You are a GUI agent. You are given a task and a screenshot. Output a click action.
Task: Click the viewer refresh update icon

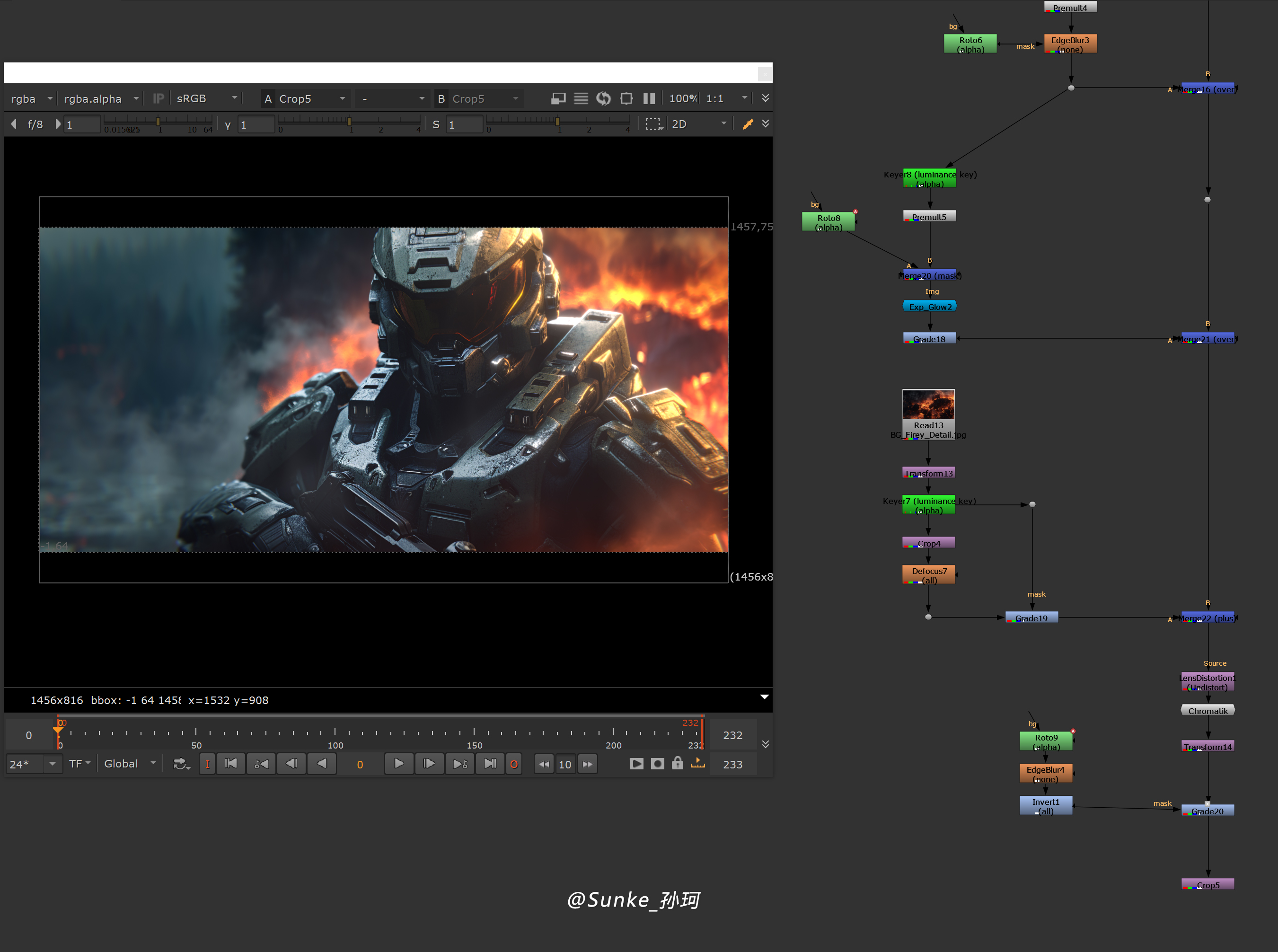[x=603, y=98]
